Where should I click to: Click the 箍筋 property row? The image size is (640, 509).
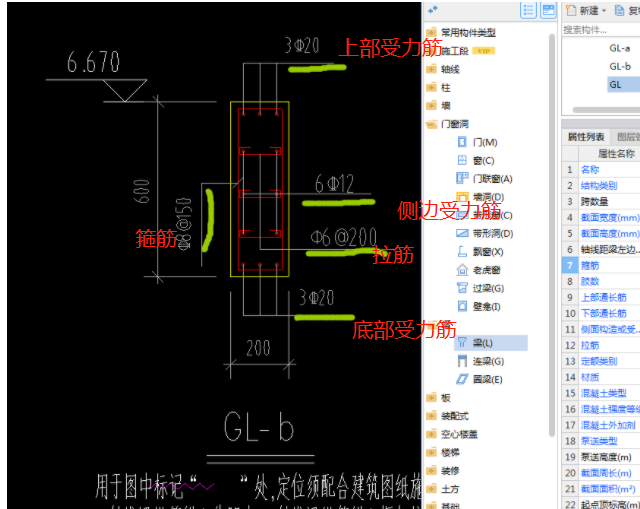point(601,266)
